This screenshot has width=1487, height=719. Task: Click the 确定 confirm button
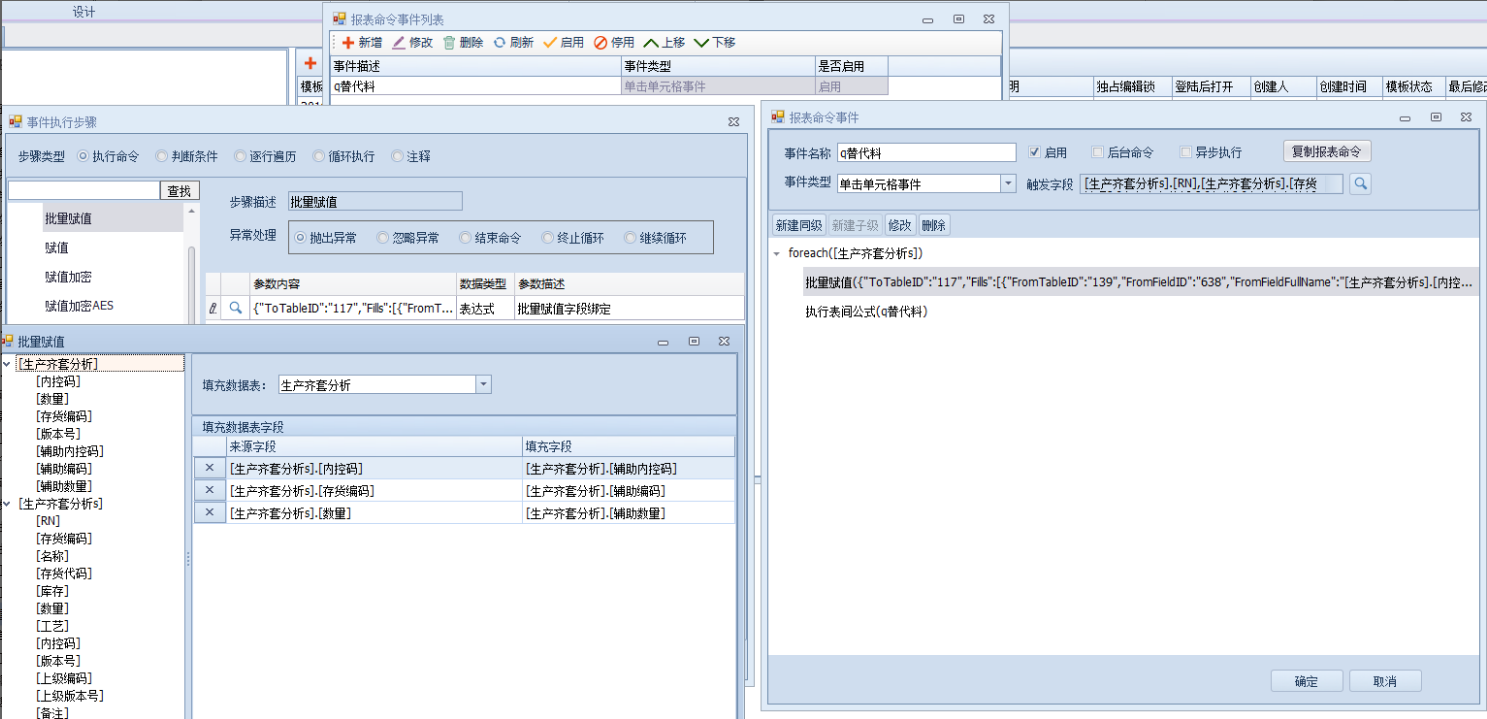pyautogui.click(x=1306, y=681)
